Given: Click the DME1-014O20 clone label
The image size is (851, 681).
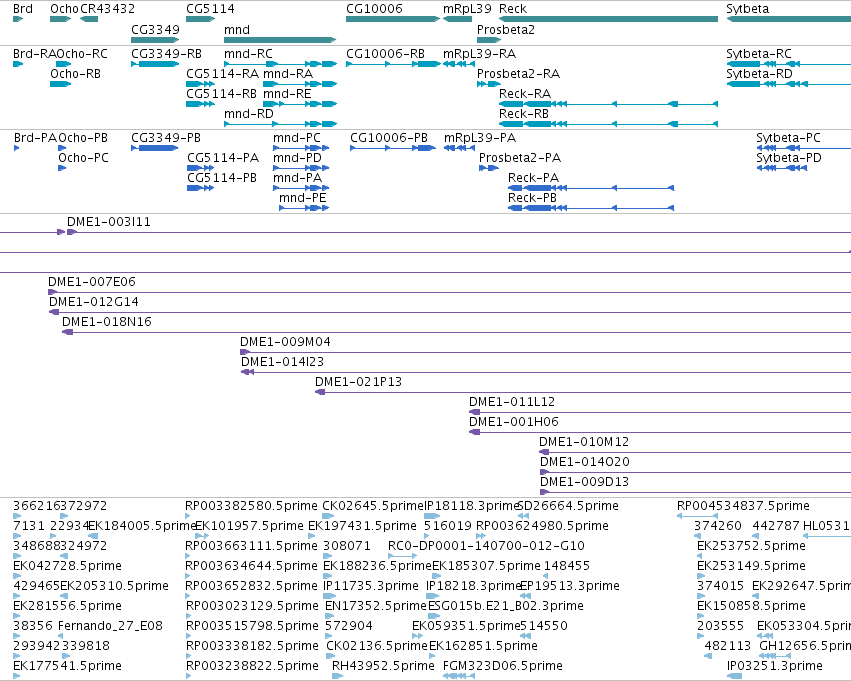Looking at the screenshot, I should (585, 462).
